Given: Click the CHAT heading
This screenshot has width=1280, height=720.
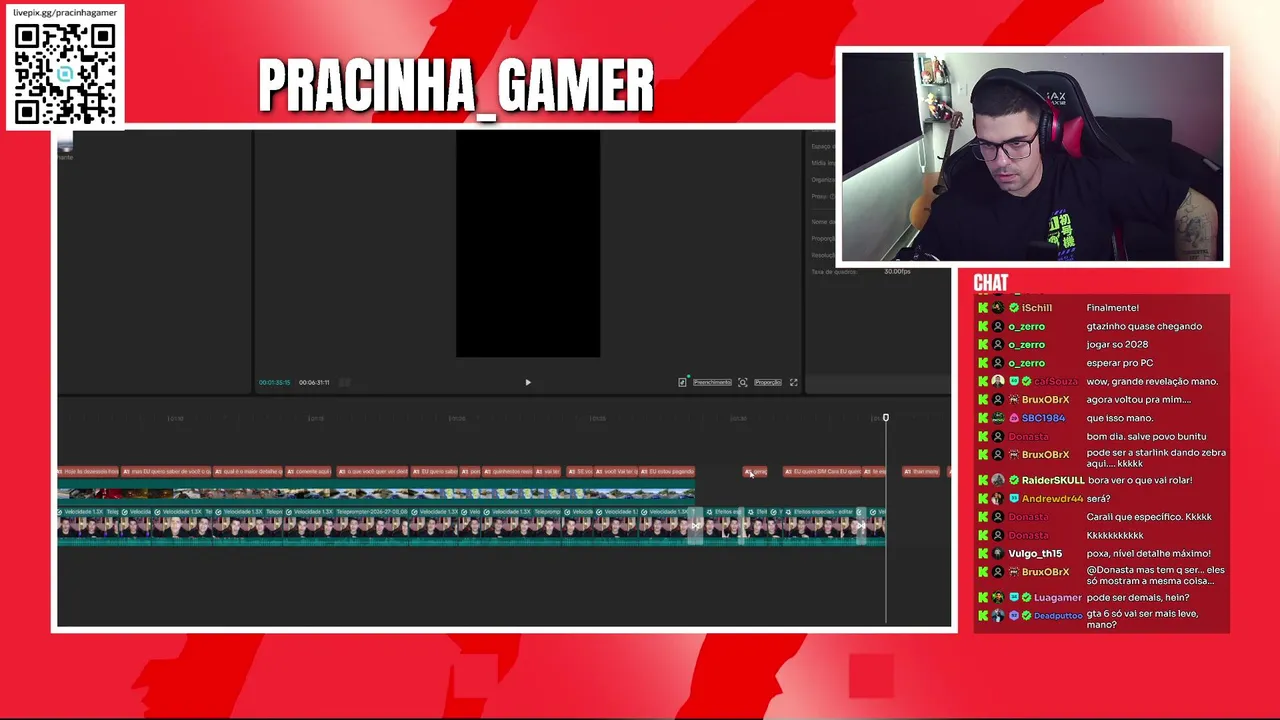Looking at the screenshot, I should pyautogui.click(x=991, y=283).
